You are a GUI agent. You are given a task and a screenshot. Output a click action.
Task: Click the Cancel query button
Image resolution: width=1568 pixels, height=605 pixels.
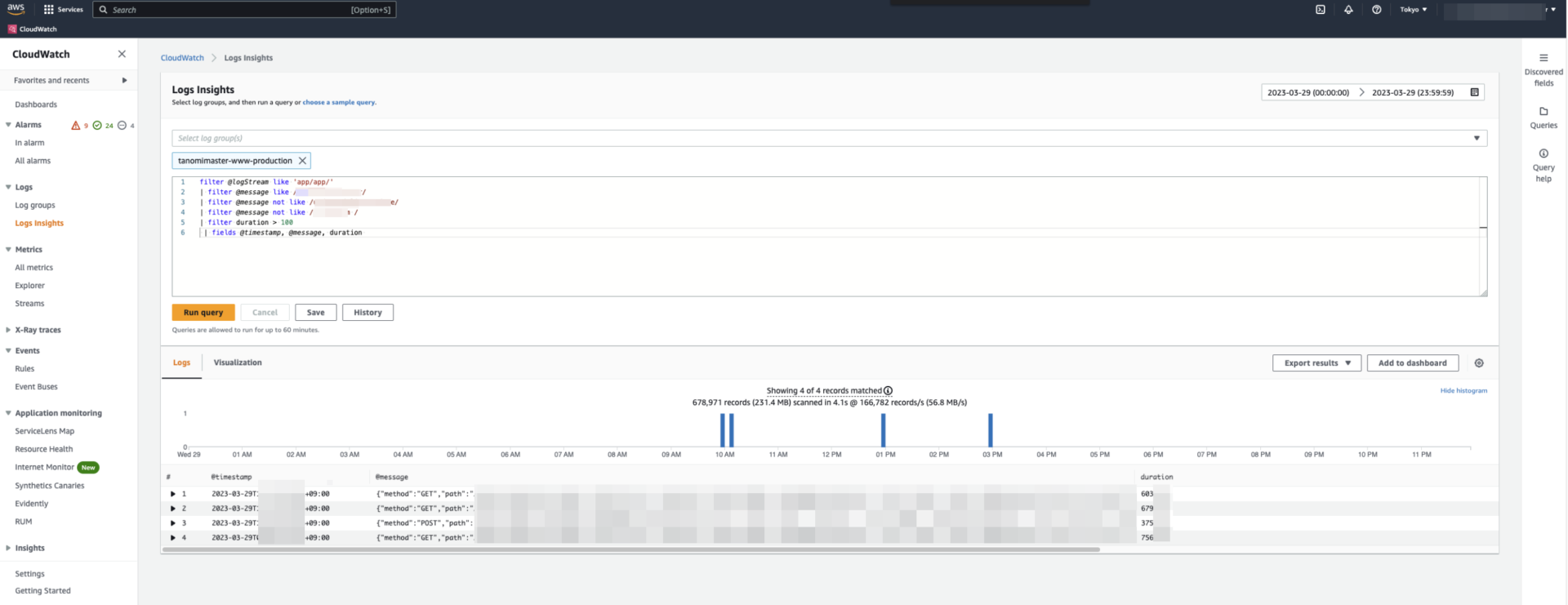pos(265,313)
